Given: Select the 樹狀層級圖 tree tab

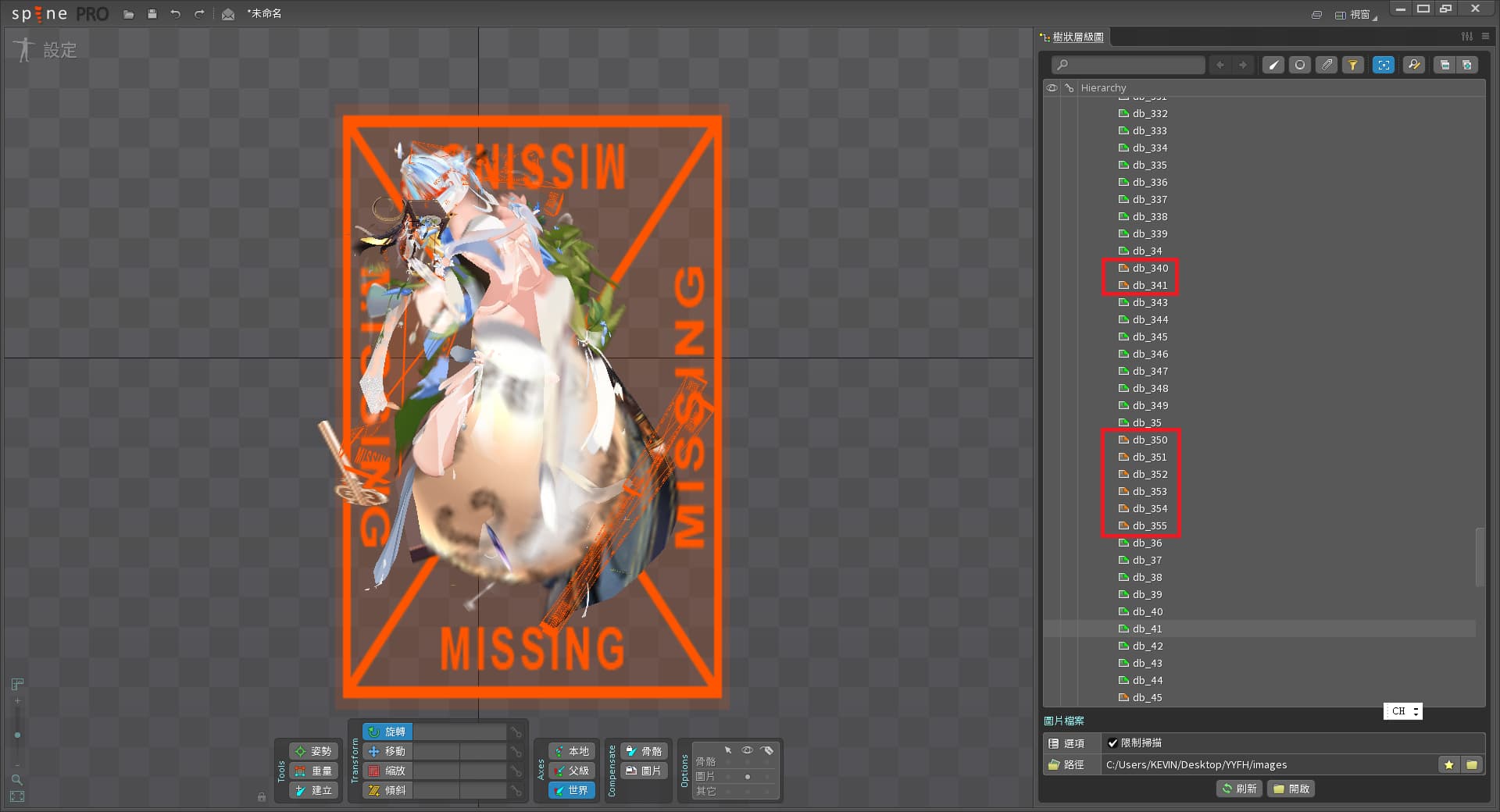Looking at the screenshot, I should 1073,37.
